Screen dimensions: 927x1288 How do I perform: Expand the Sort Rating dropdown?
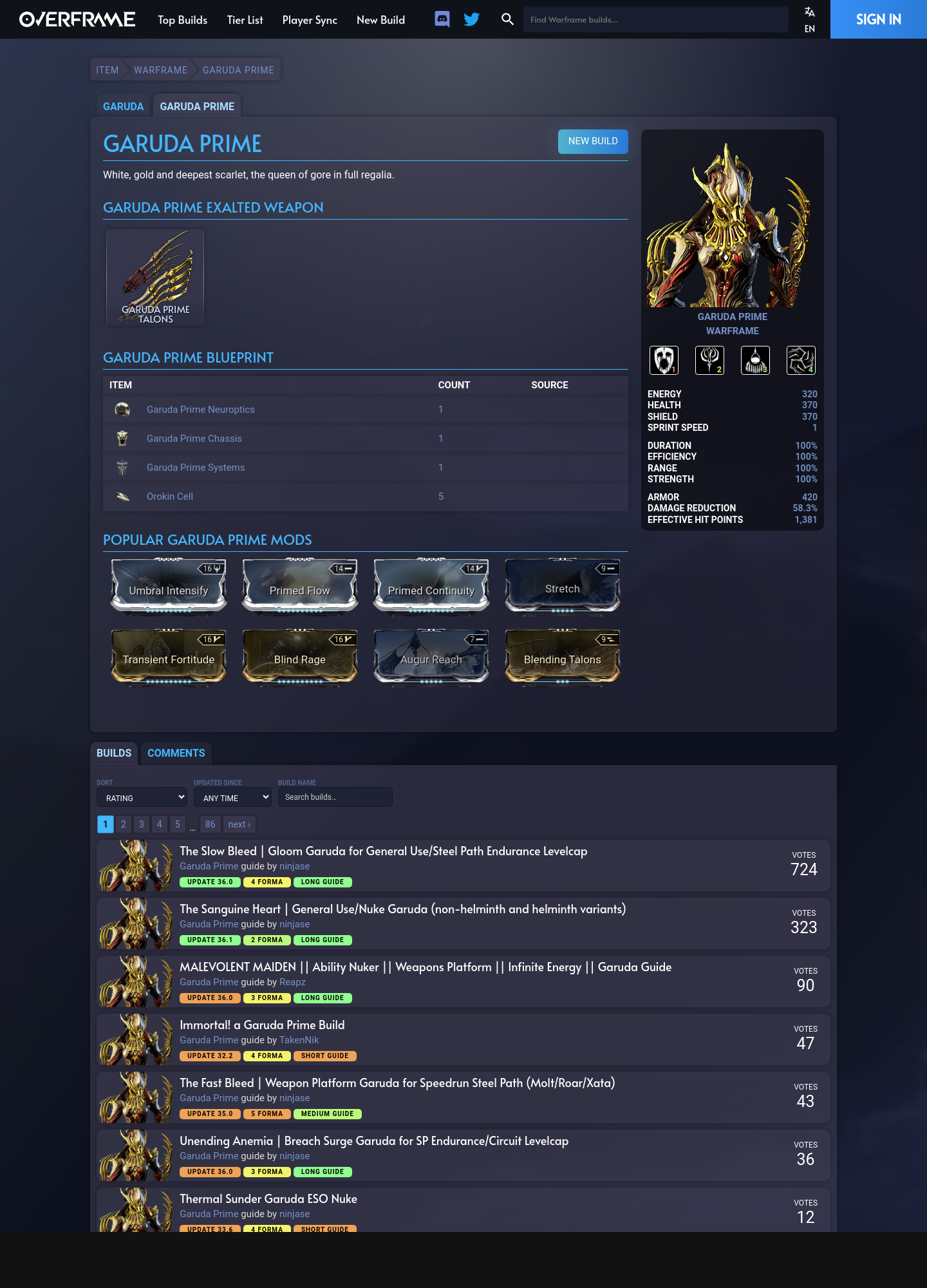point(142,797)
